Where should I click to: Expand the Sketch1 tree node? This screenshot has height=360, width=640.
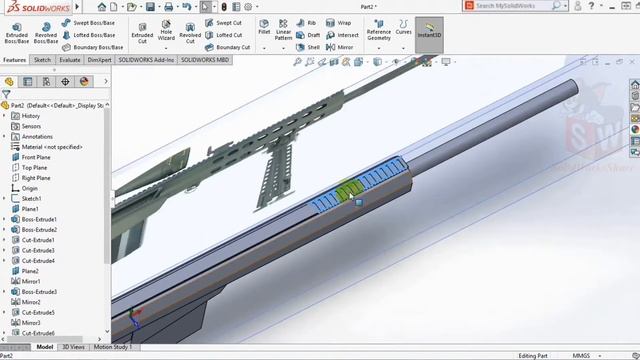4,198
